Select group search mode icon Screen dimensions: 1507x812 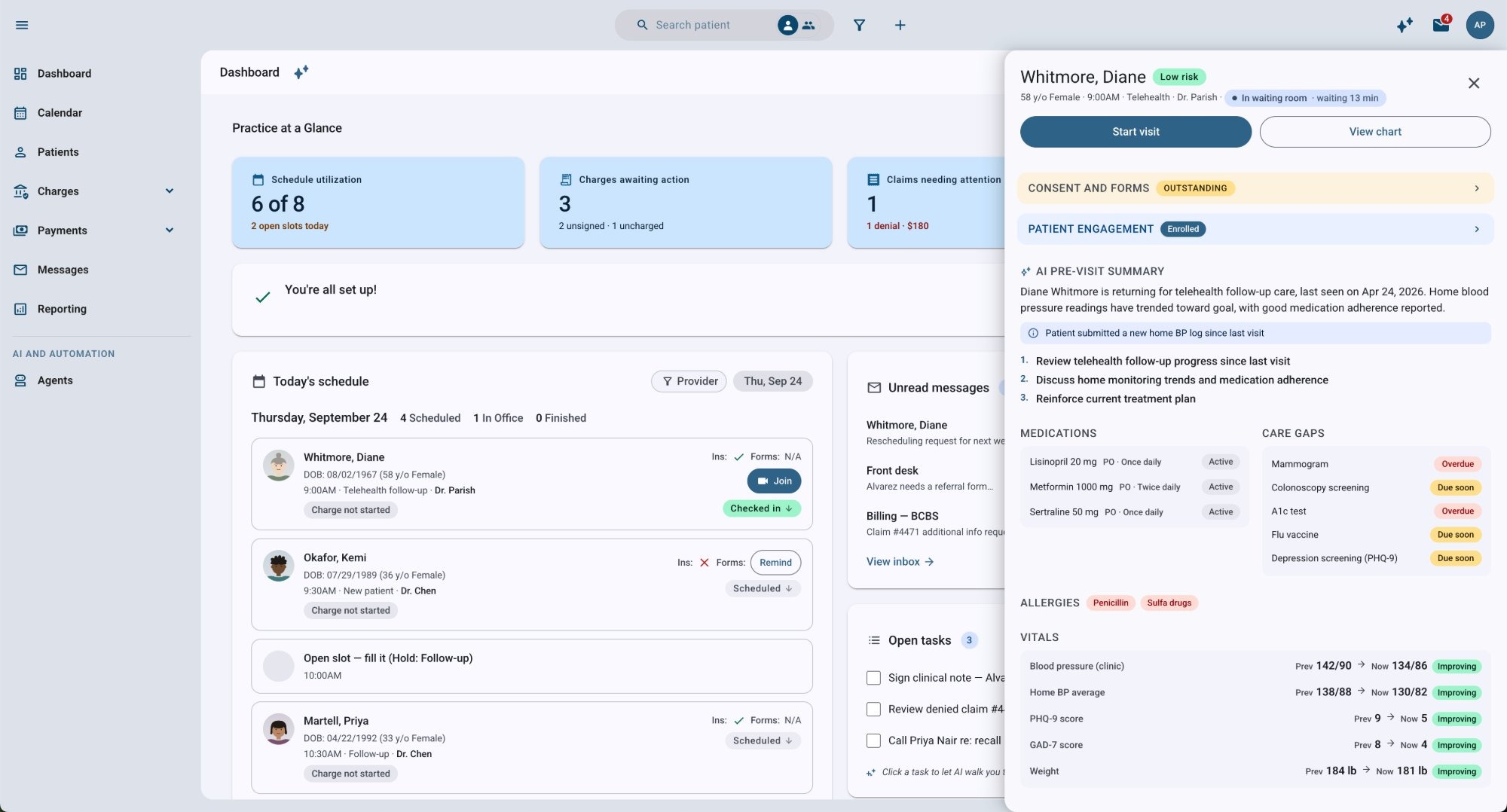(809, 25)
